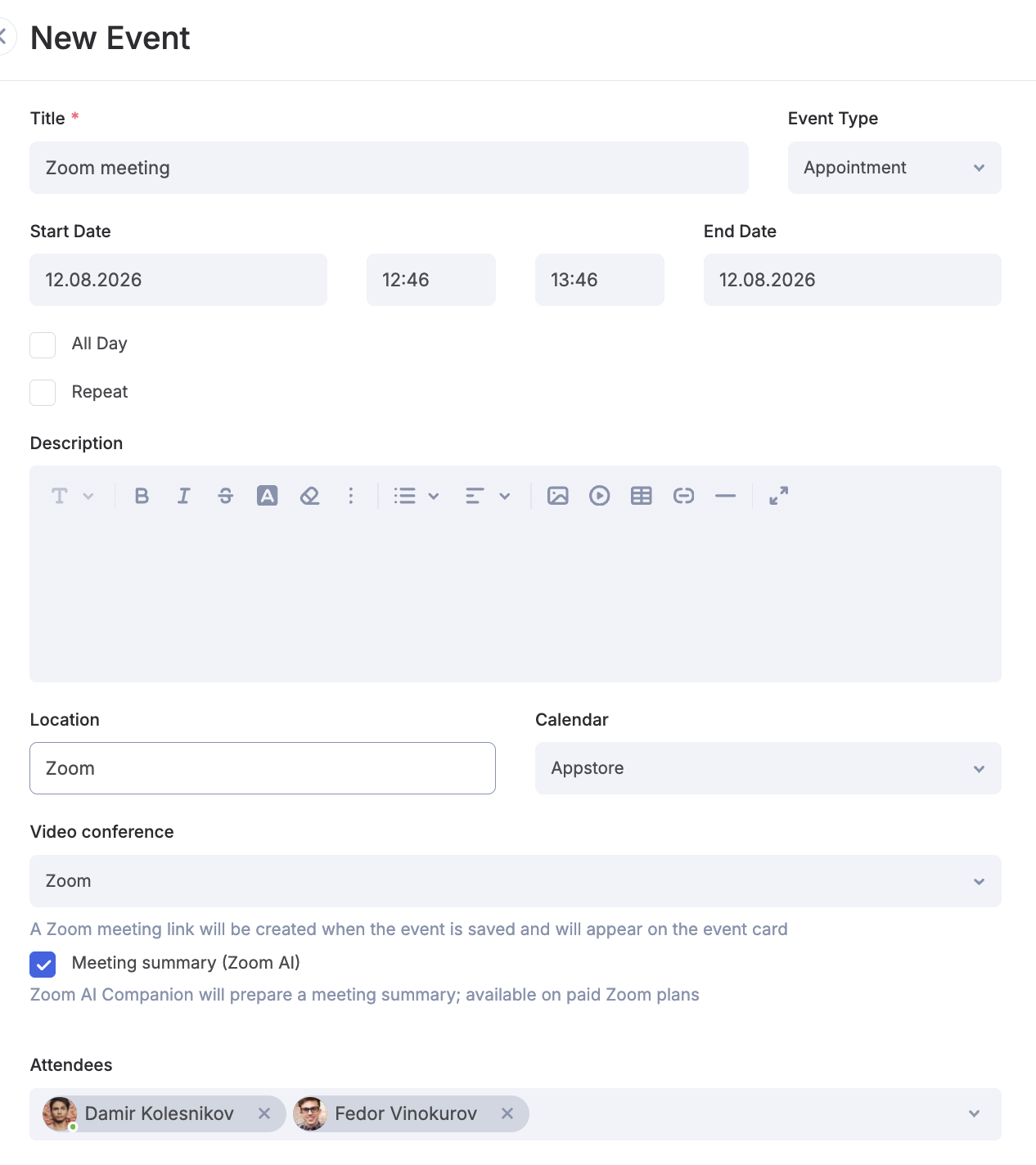Open the text highlight color tool

[268, 496]
